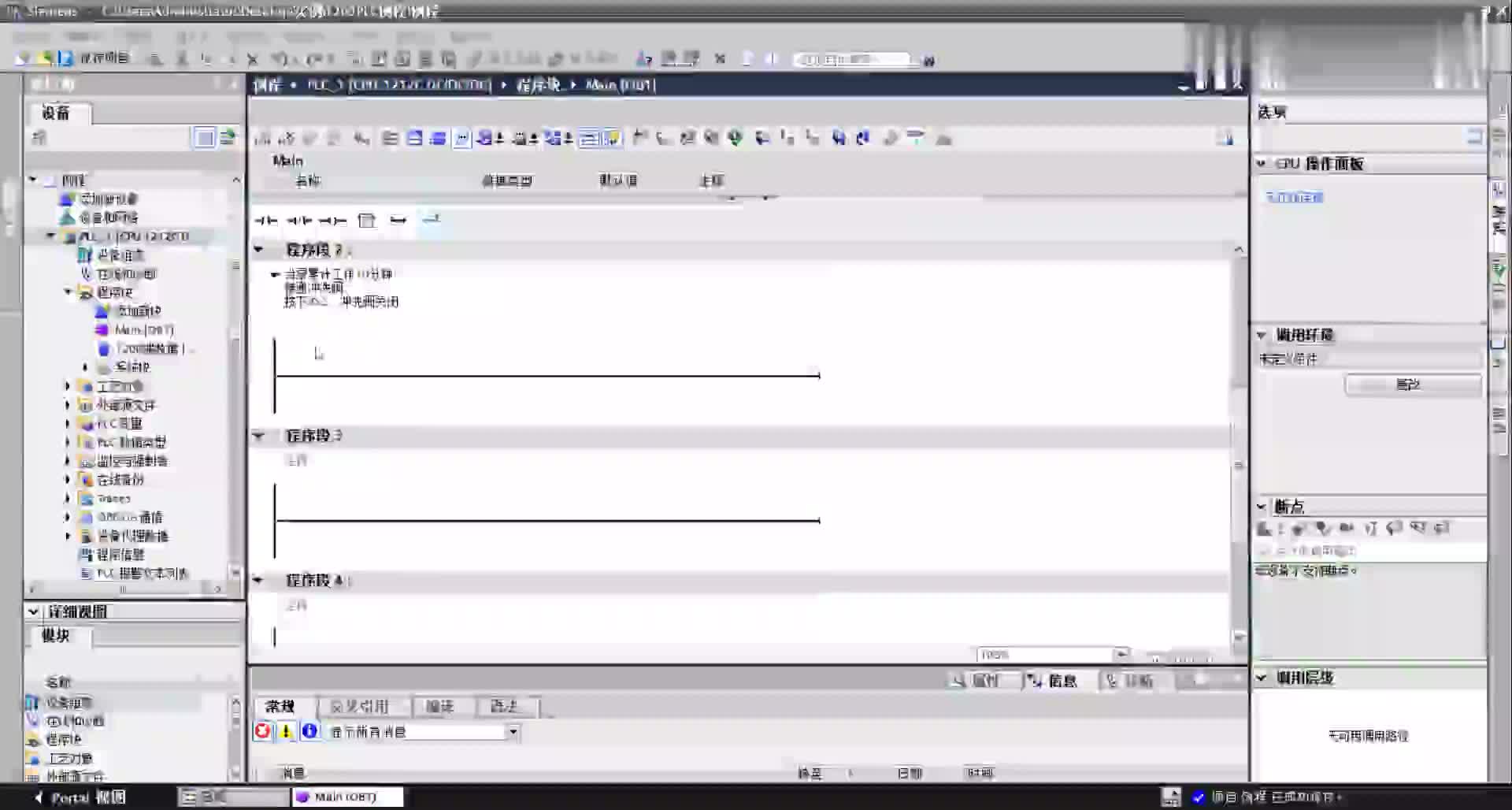Collapse the PLC_1 node in project tree

click(x=50, y=236)
